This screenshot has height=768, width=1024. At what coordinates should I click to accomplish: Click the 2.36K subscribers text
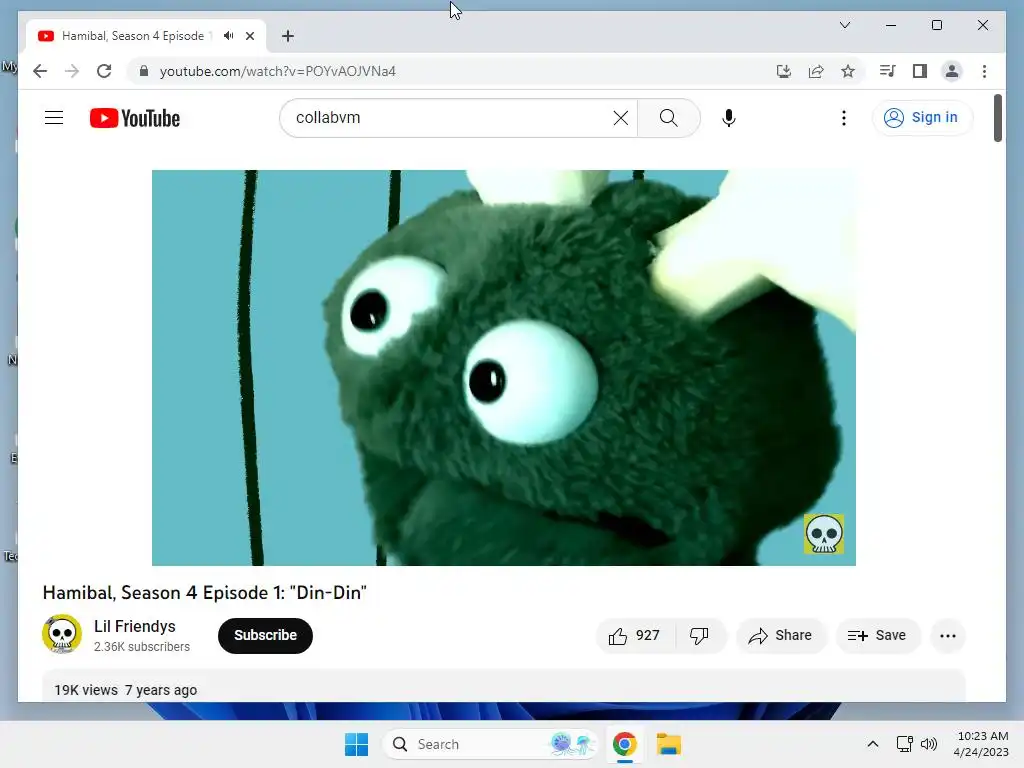coord(142,647)
